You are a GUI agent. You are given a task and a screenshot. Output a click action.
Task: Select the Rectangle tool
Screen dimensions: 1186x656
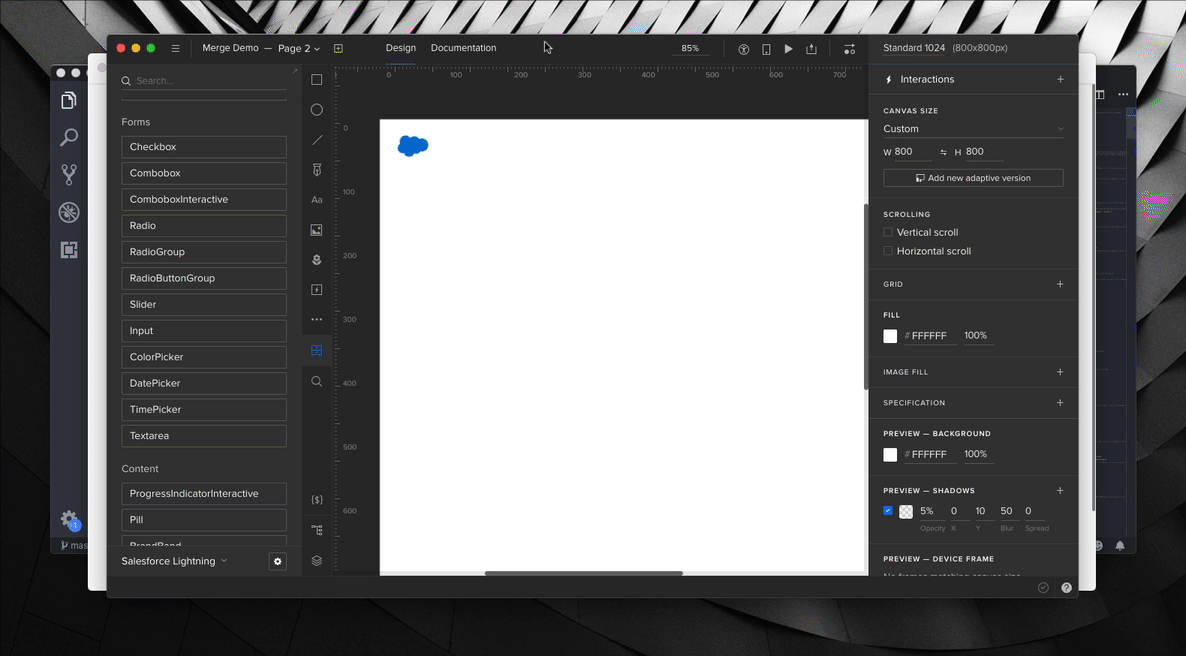pos(317,80)
